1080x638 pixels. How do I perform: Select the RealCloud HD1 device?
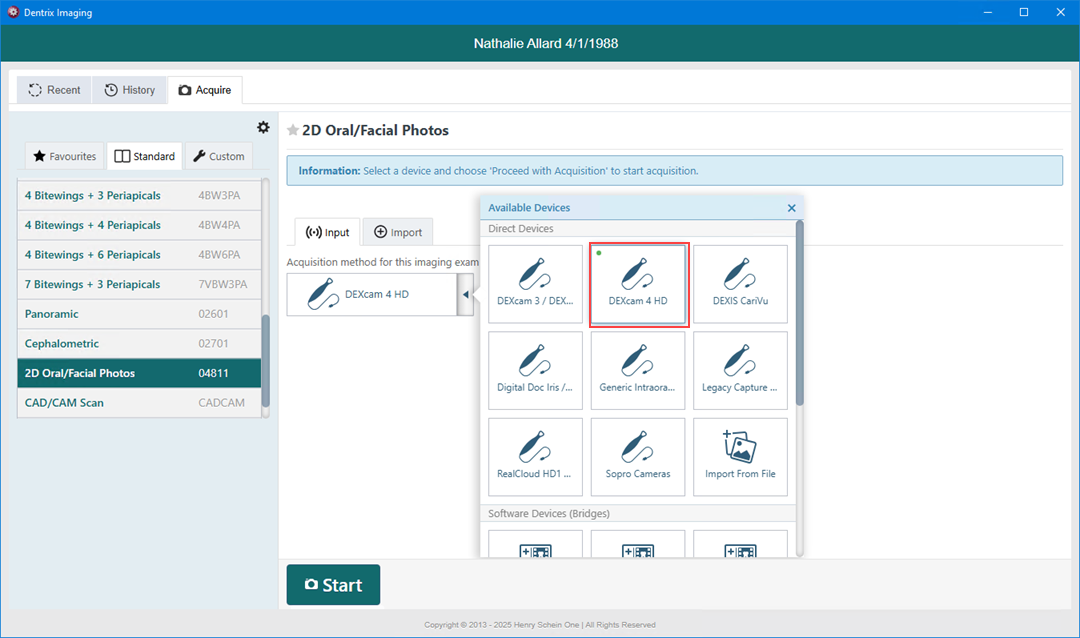tap(535, 457)
